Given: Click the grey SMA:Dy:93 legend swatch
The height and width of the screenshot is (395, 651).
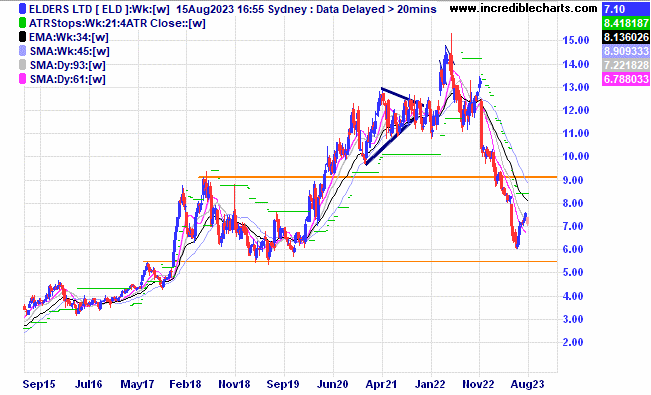Looking at the screenshot, I should click(x=22, y=65).
